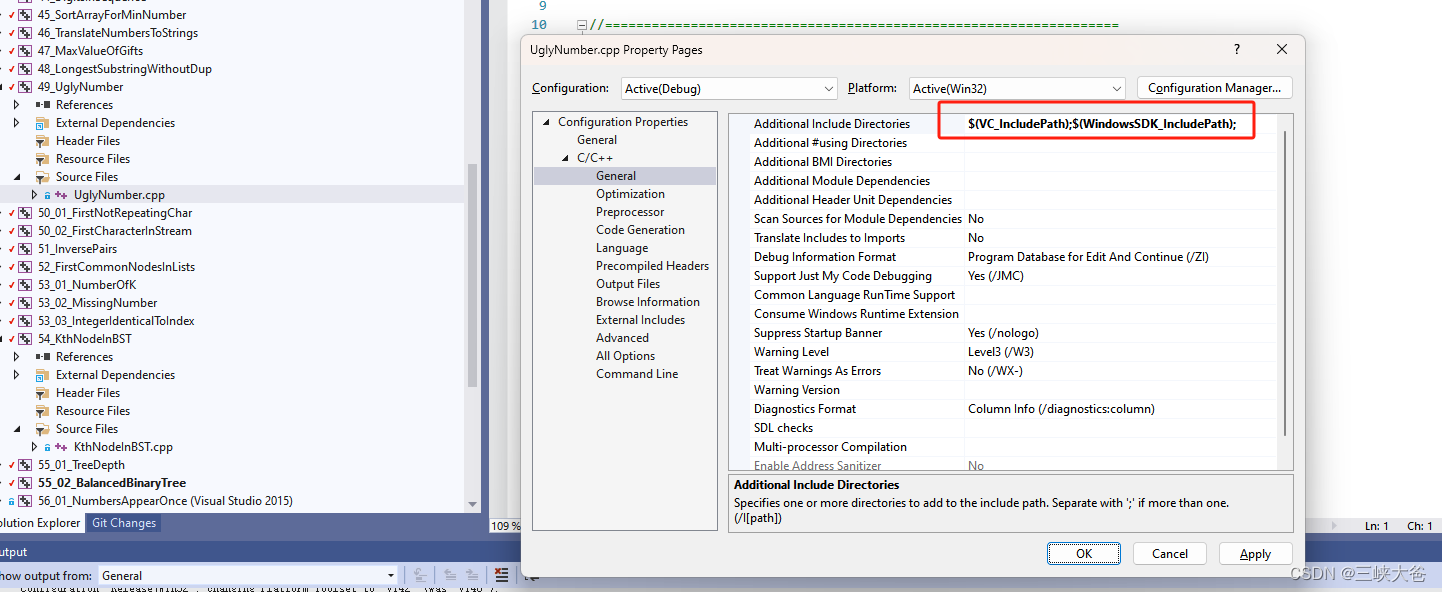Image resolution: width=1442 pixels, height=592 pixels.
Task: Switch to Git Changes tab
Action: pyautogui.click(x=124, y=523)
